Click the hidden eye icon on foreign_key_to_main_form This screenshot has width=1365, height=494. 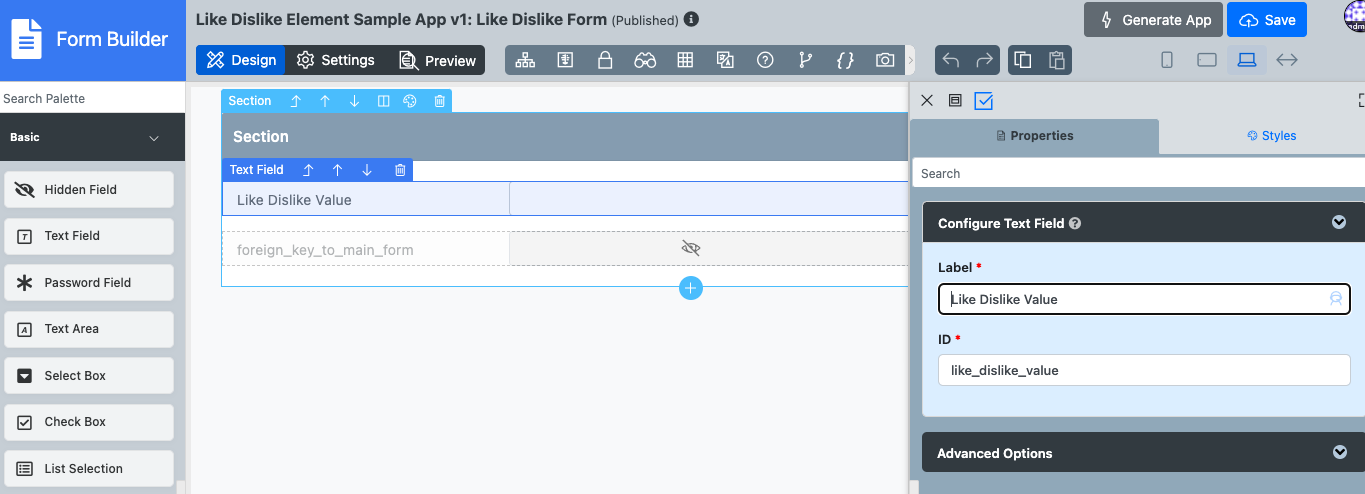pyautogui.click(x=690, y=248)
